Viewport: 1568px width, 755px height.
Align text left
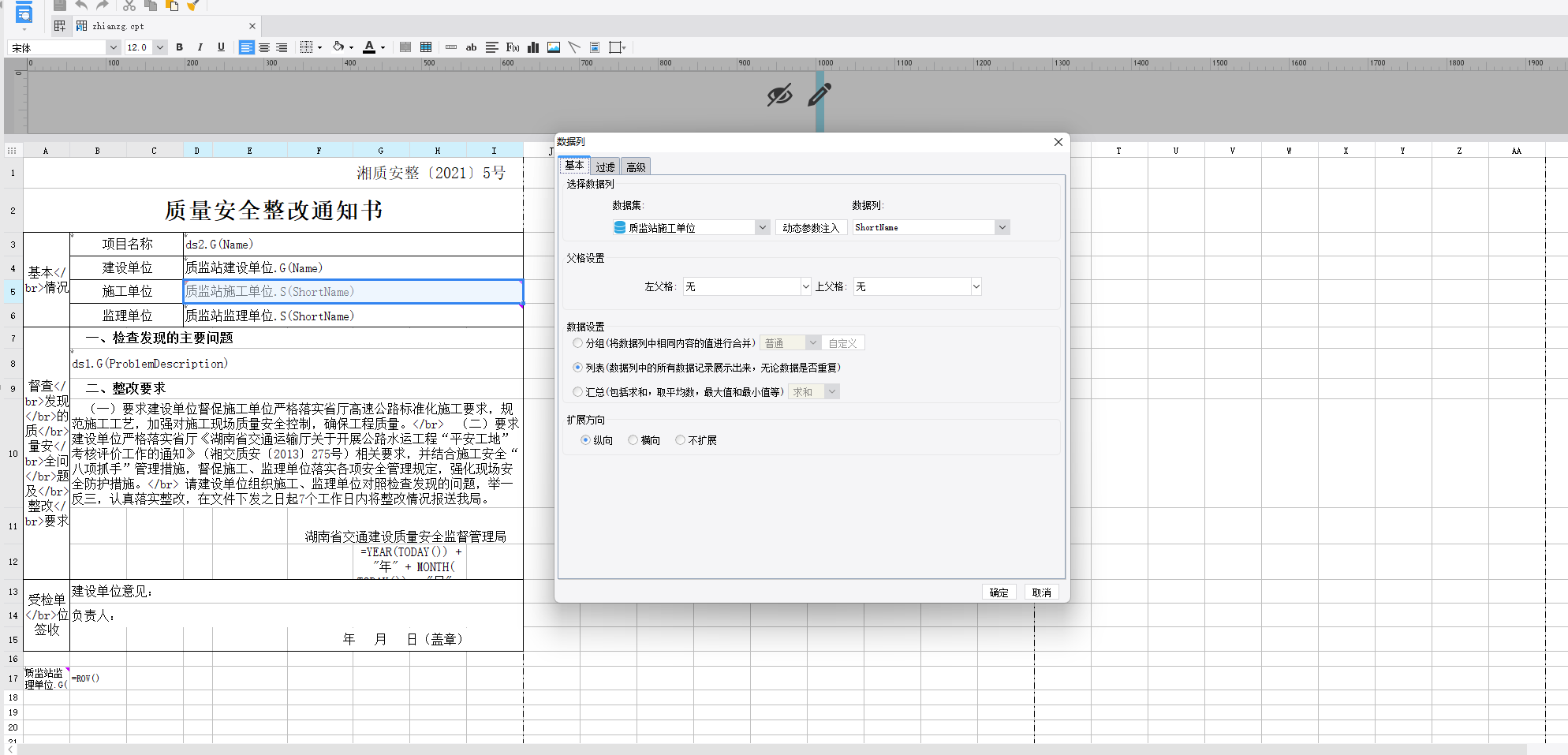click(247, 47)
